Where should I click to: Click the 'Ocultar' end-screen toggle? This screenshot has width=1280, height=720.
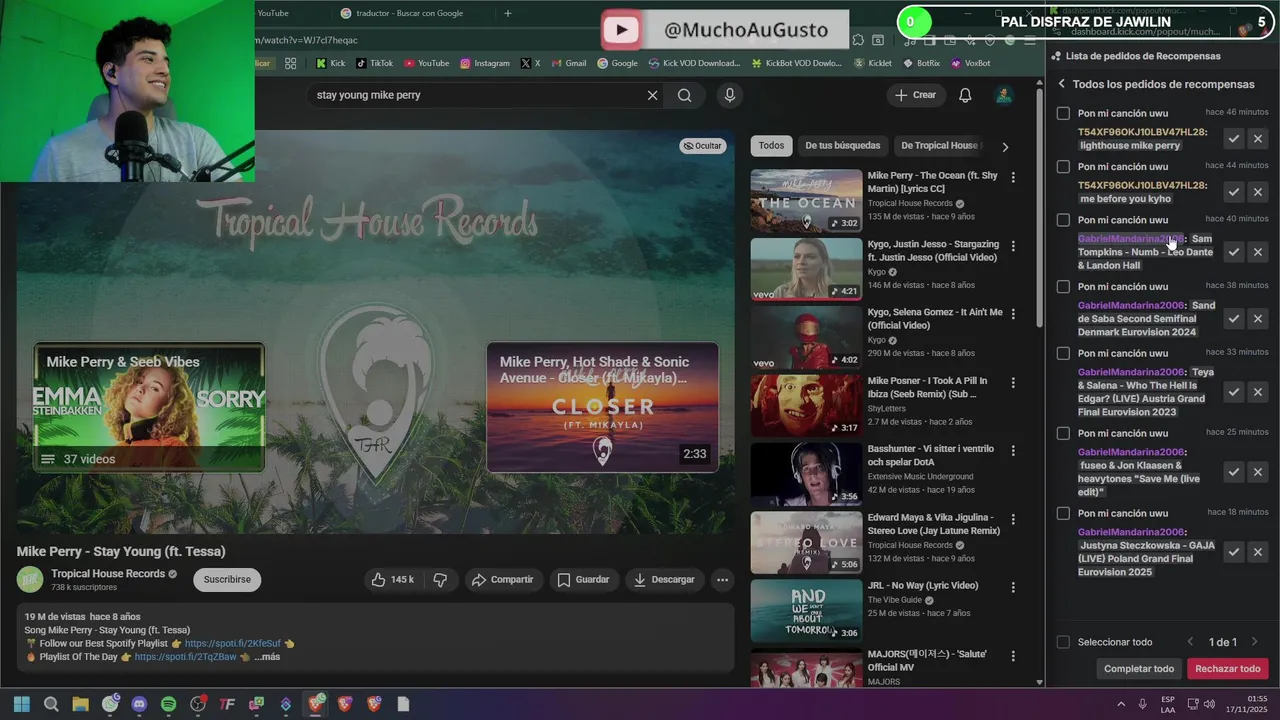click(702, 146)
